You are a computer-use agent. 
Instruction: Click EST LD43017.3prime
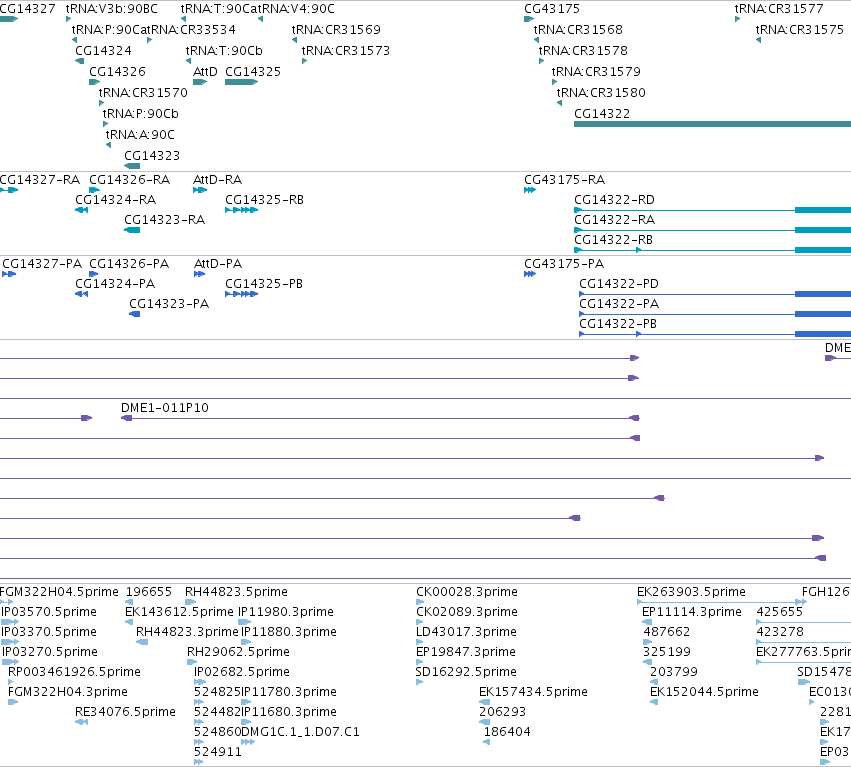coord(420,642)
